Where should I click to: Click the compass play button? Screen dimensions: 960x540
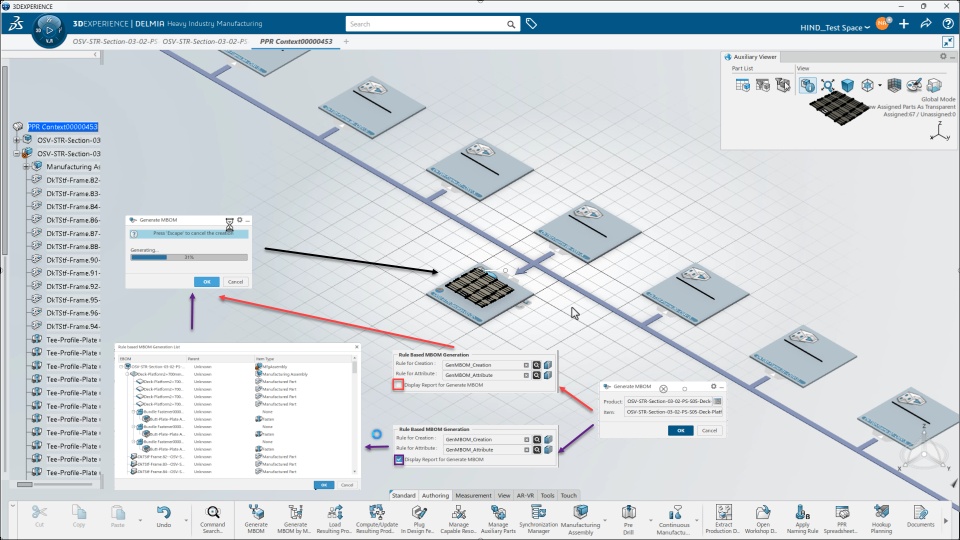pyautogui.click(x=49, y=29)
